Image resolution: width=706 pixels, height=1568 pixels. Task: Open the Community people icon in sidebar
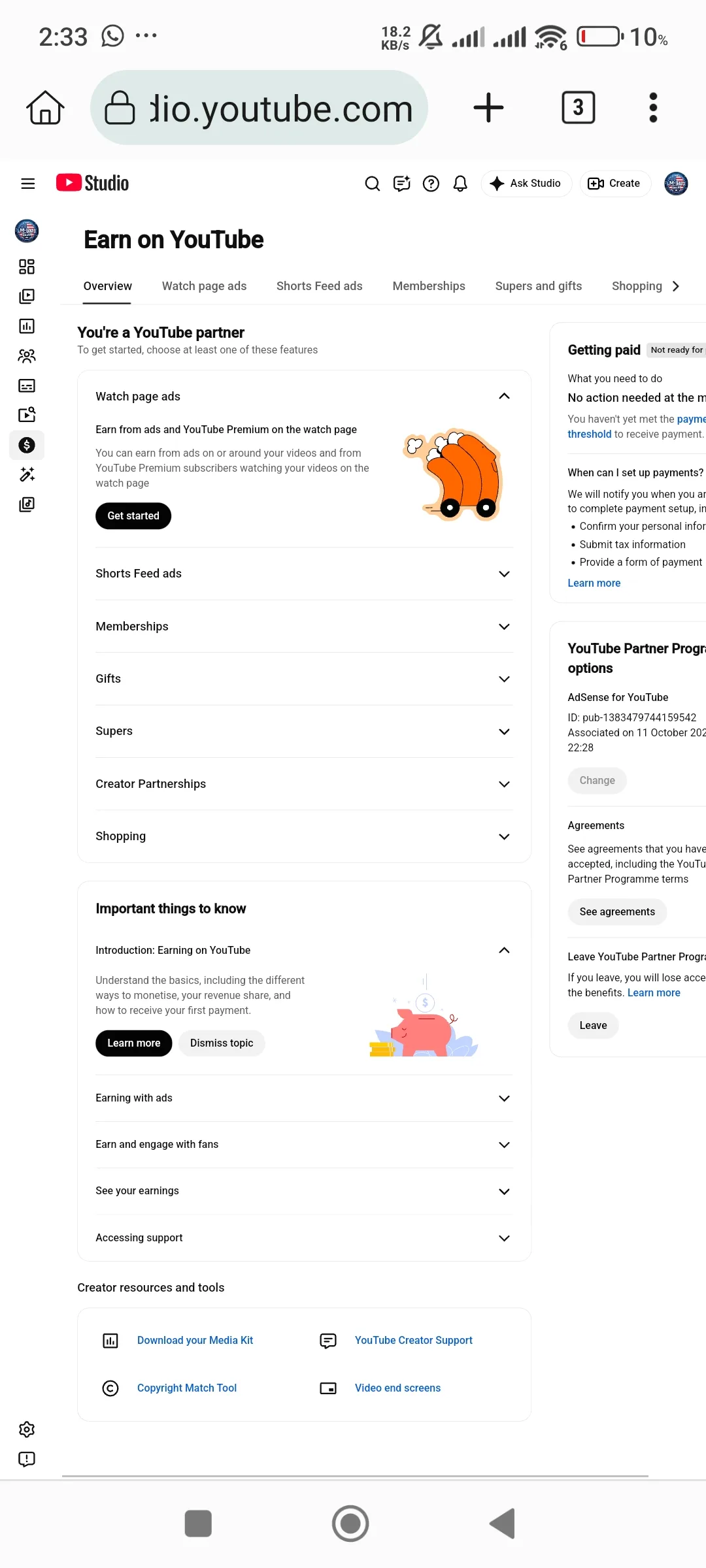pyautogui.click(x=27, y=356)
